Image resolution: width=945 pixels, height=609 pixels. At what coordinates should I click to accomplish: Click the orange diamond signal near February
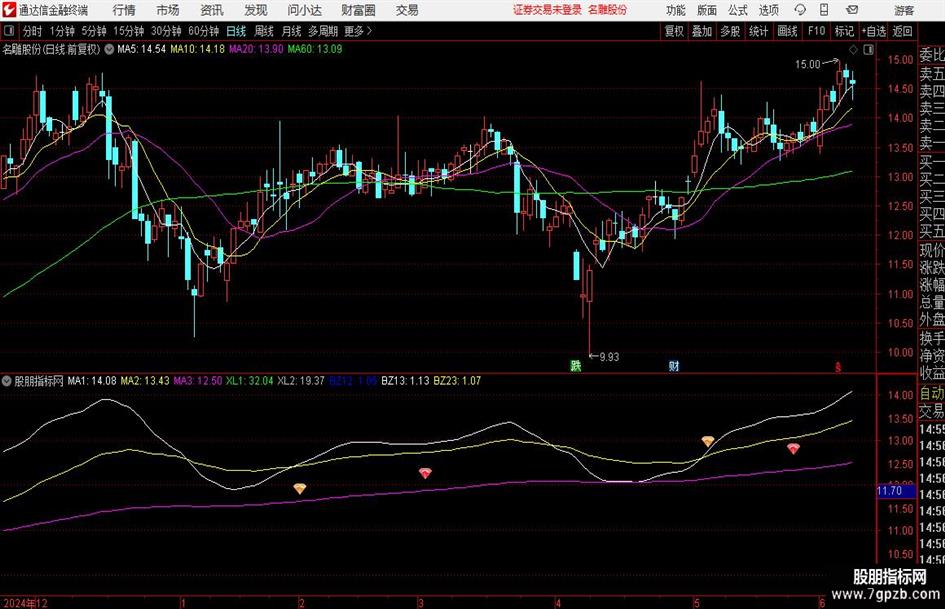click(x=300, y=488)
